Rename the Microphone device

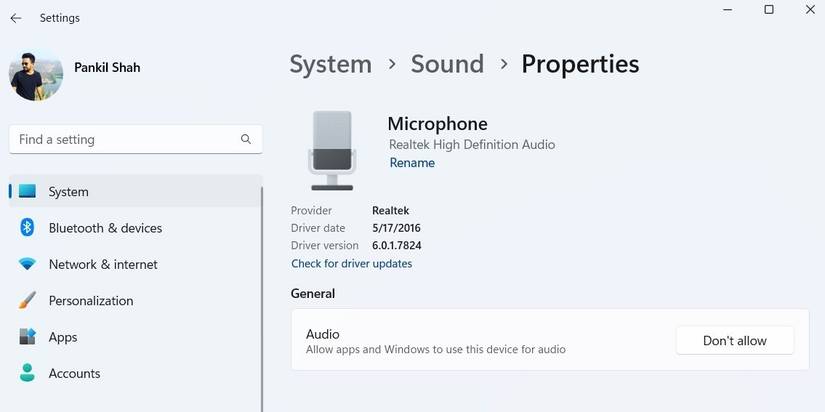(412, 163)
